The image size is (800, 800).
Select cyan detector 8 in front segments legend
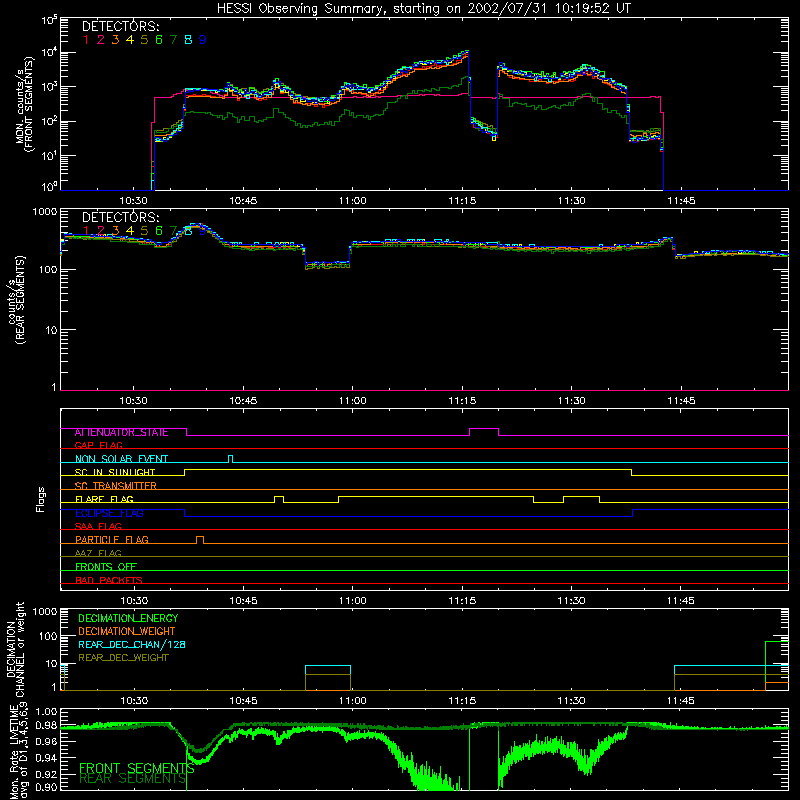(188, 39)
